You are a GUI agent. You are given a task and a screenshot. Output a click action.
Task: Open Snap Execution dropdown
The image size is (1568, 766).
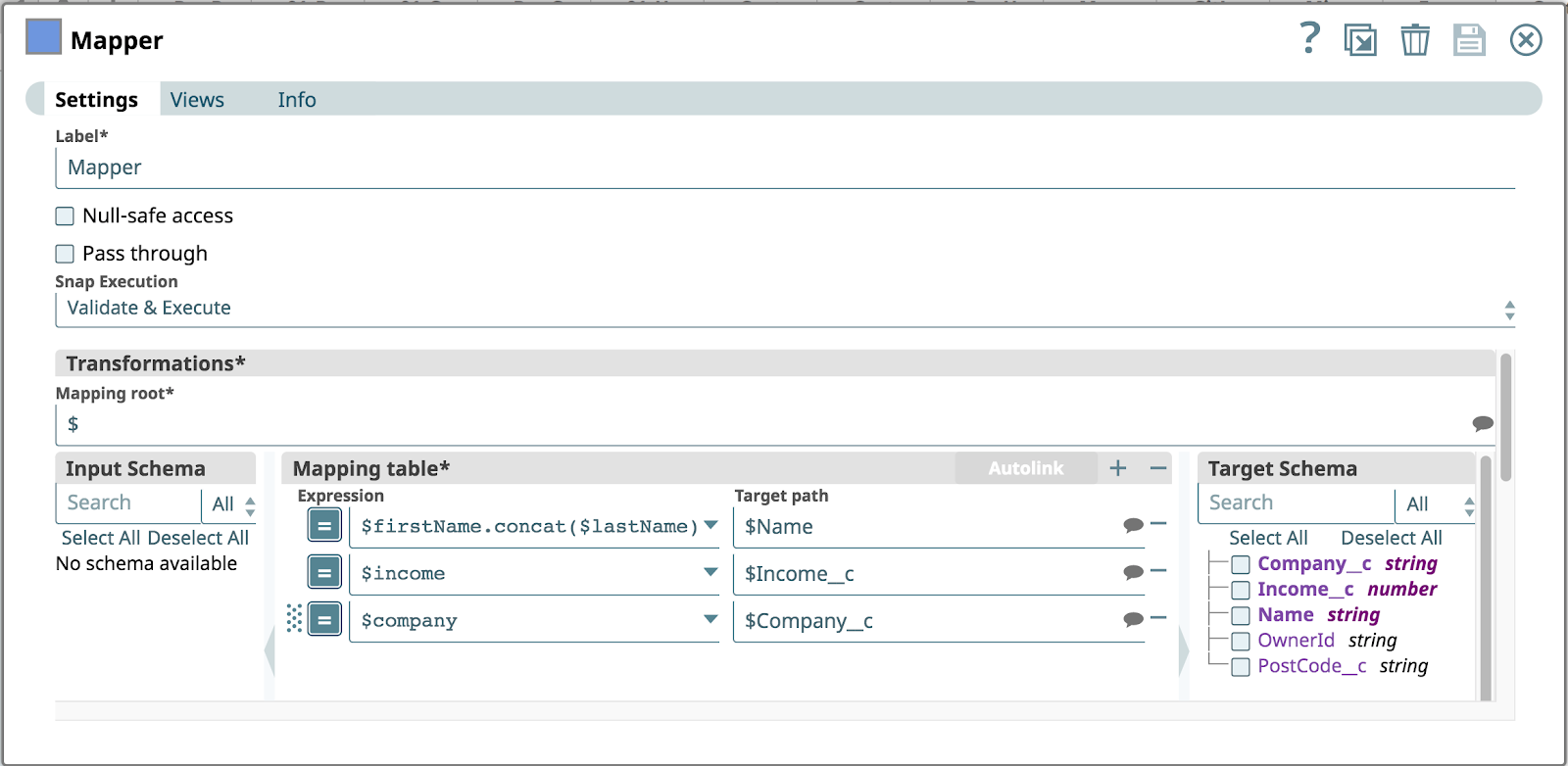coord(785,310)
